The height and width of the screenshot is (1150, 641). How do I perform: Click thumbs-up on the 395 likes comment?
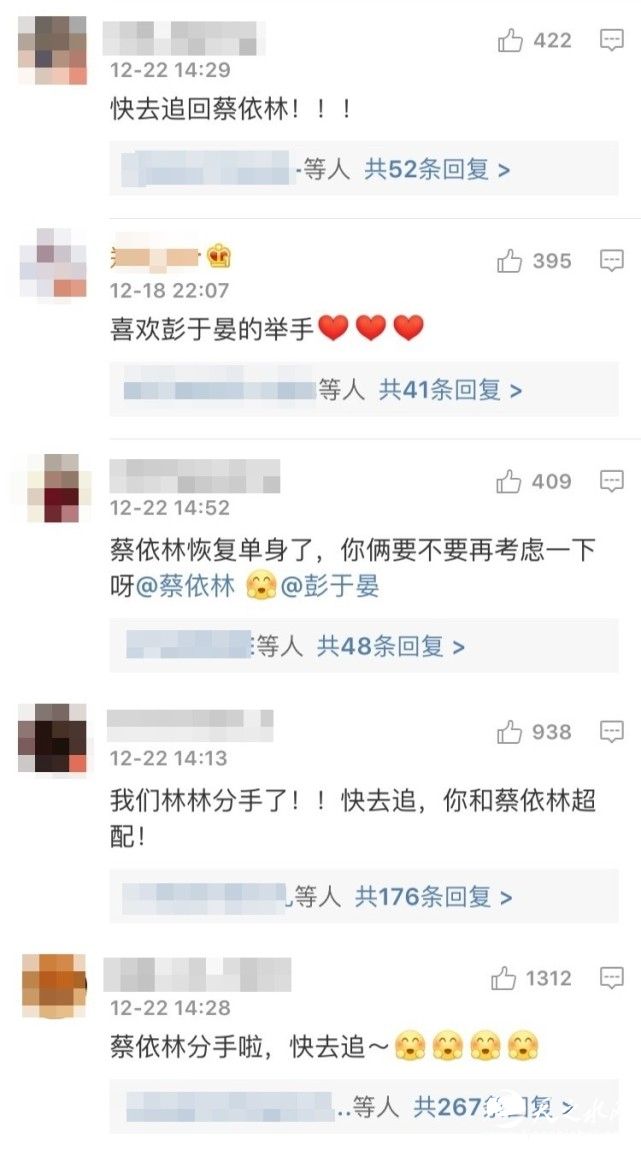point(509,260)
